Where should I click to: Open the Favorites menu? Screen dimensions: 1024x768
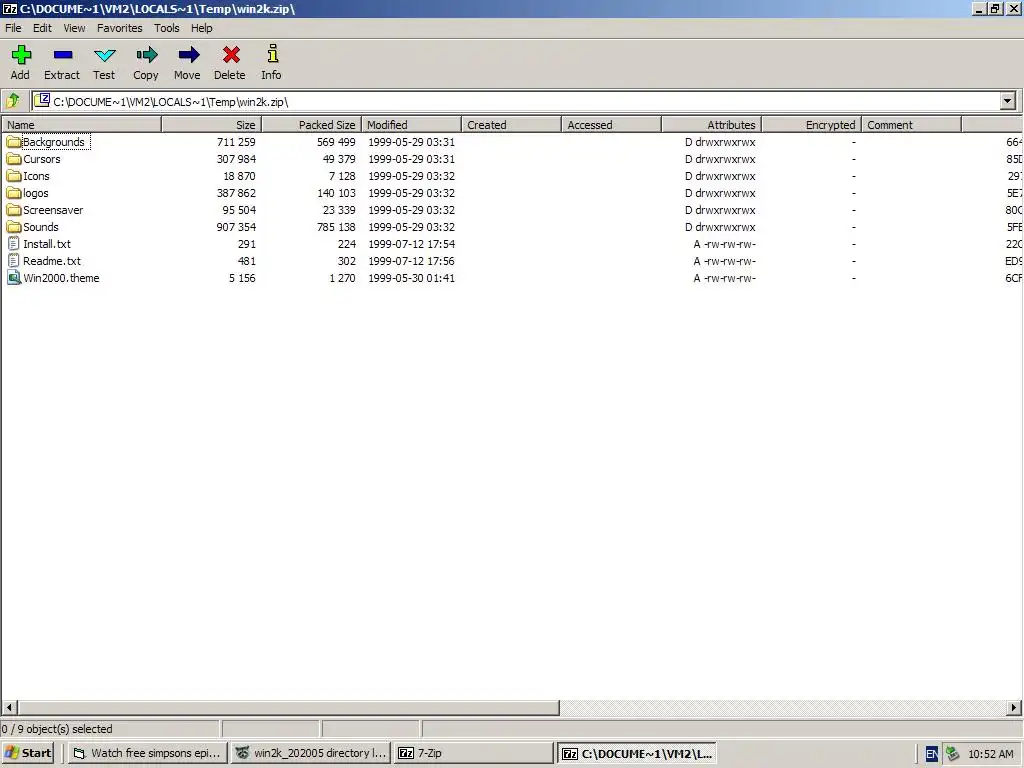(x=120, y=28)
